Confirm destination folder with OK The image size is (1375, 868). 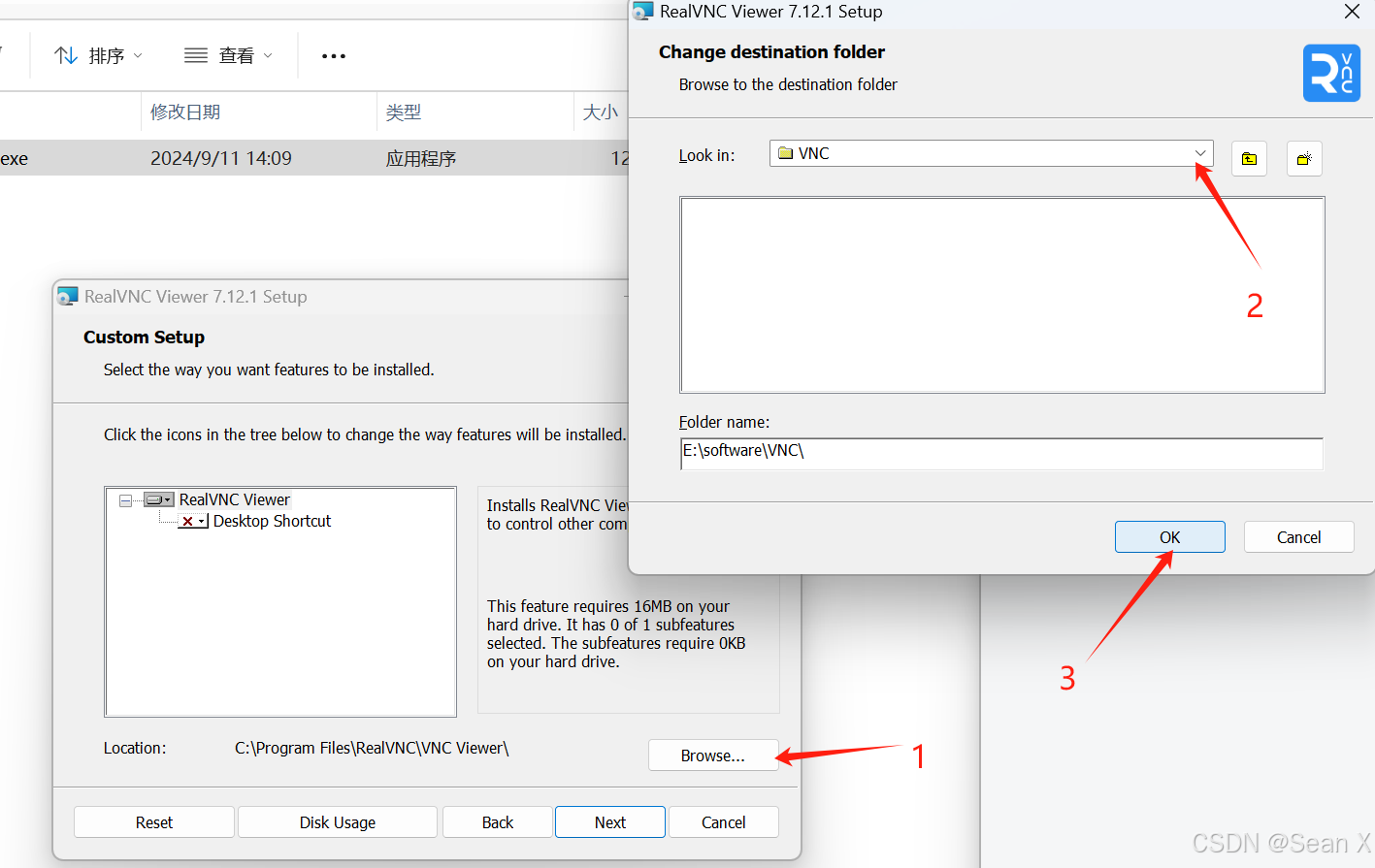[1169, 537]
